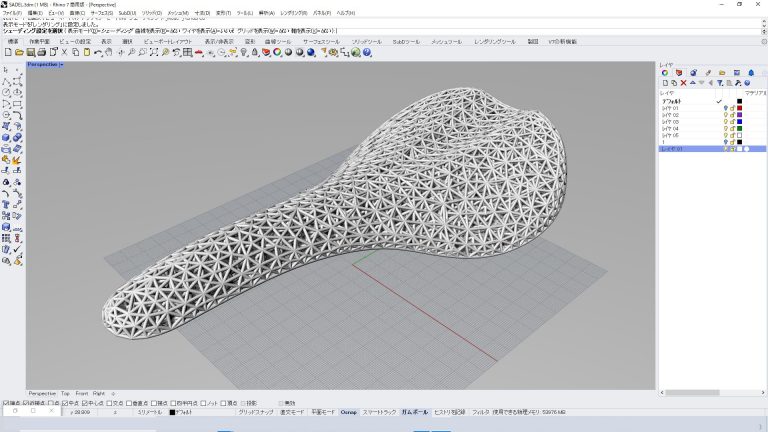Select the Pan hand tool
The height and width of the screenshot is (432, 768).
point(109,52)
